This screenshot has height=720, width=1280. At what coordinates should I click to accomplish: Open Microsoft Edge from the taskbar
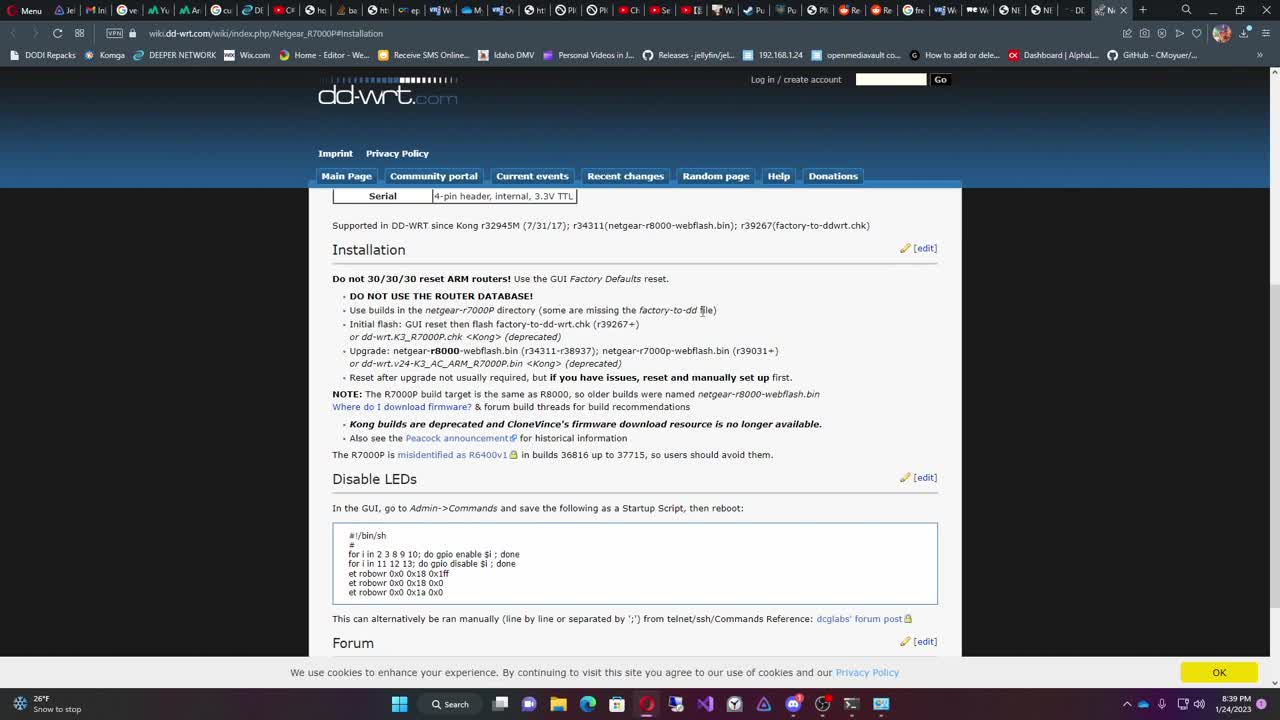588,704
